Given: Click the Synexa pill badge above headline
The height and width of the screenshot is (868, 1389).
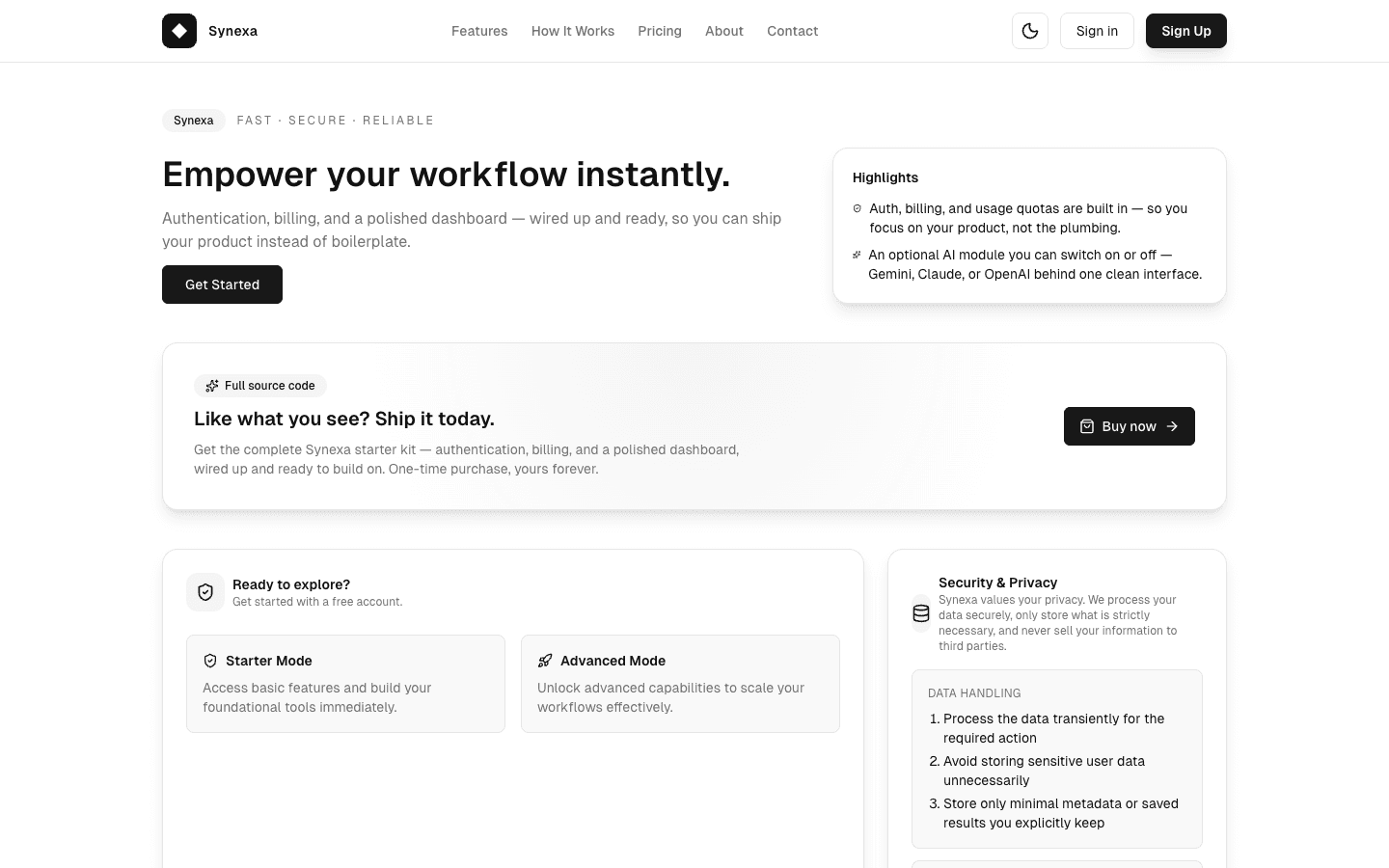Looking at the screenshot, I should 194,121.
